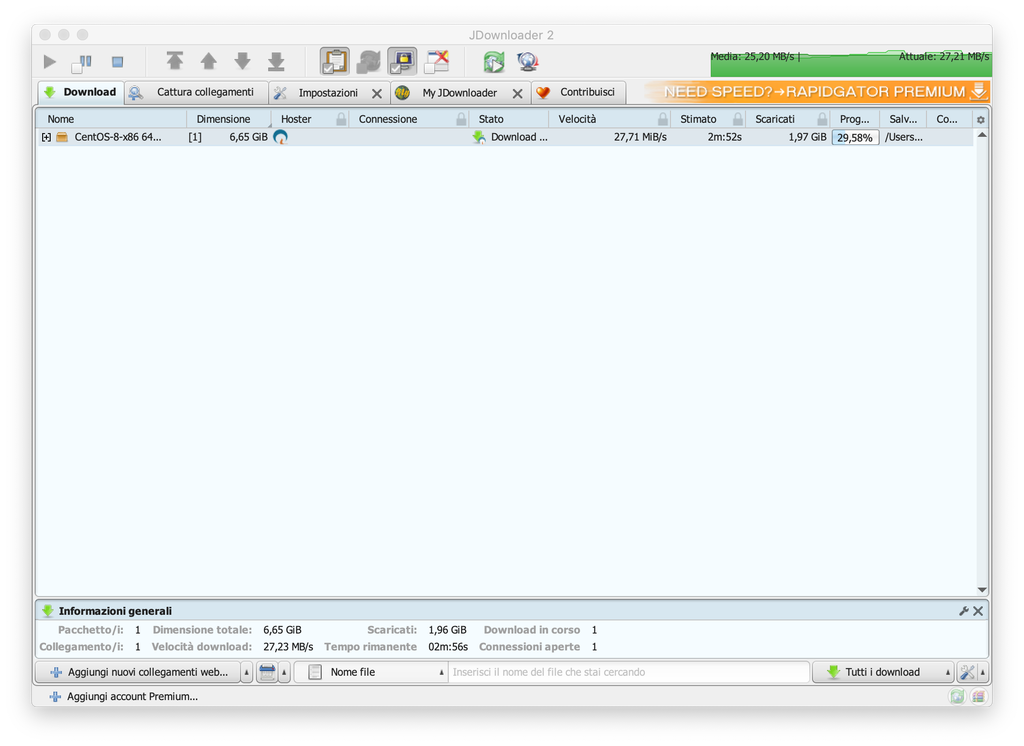The height and width of the screenshot is (746, 1024).
Task: Switch to the Download tab
Action: pyautogui.click(x=81, y=92)
